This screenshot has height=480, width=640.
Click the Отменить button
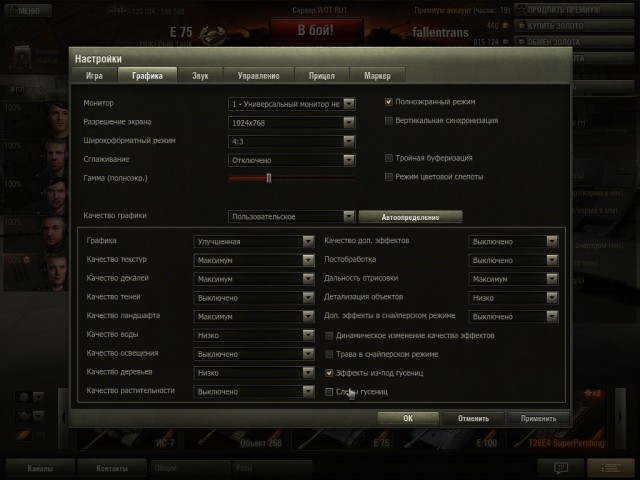(x=473, y=418)
